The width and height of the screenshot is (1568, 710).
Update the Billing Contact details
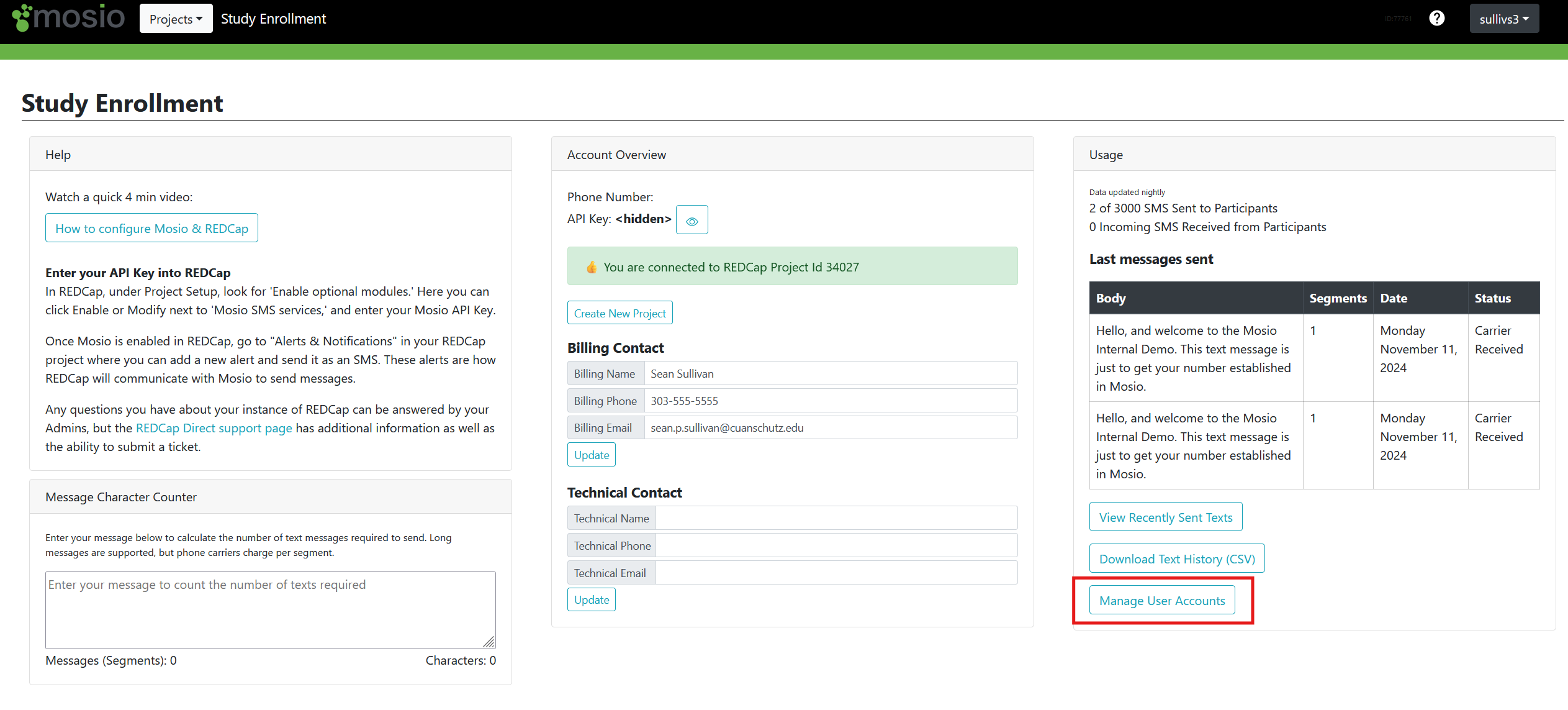(x=591, y=455)
